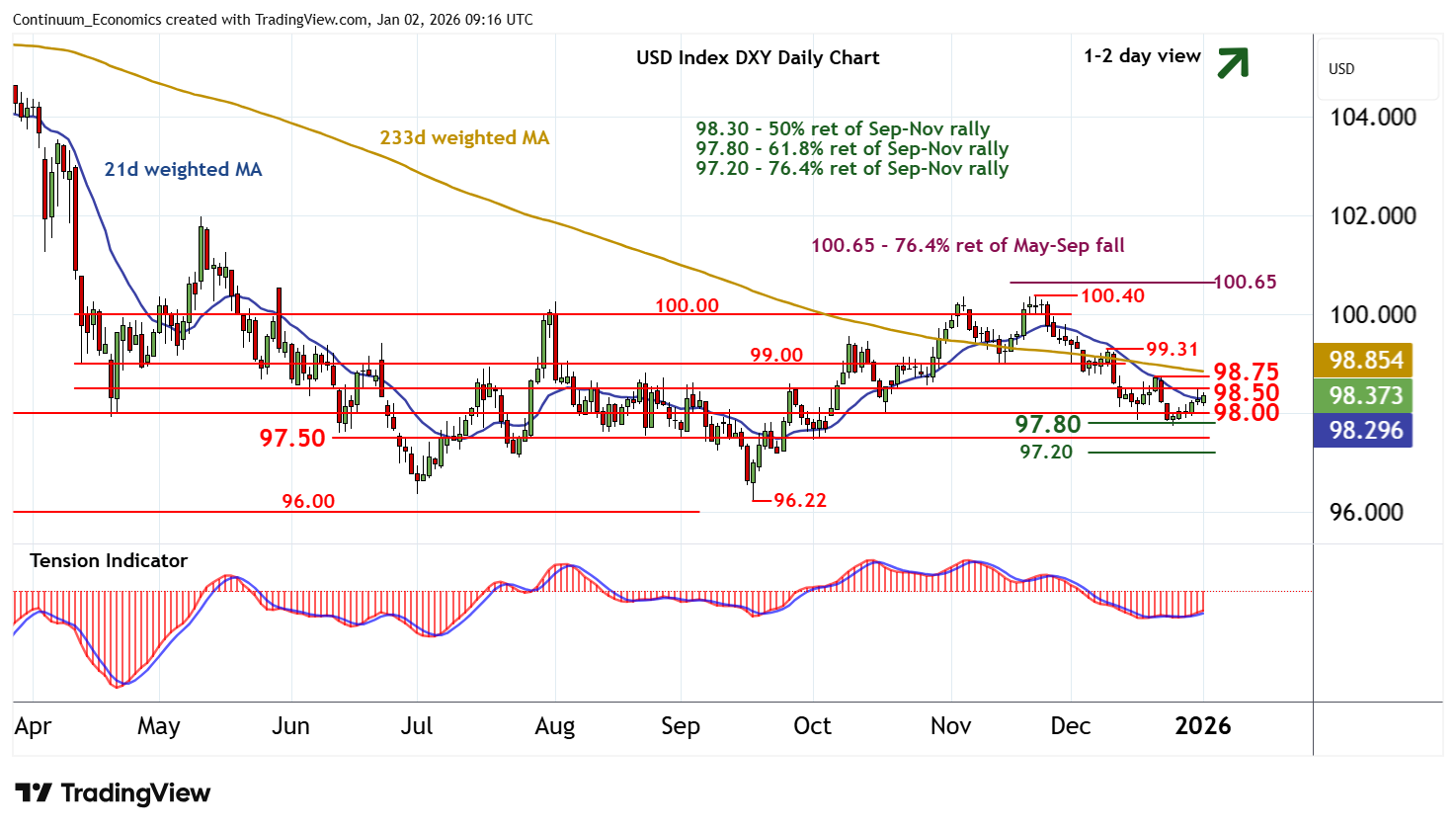
Task: Click the Nov marker on time axis
Action: coord(950,726)
